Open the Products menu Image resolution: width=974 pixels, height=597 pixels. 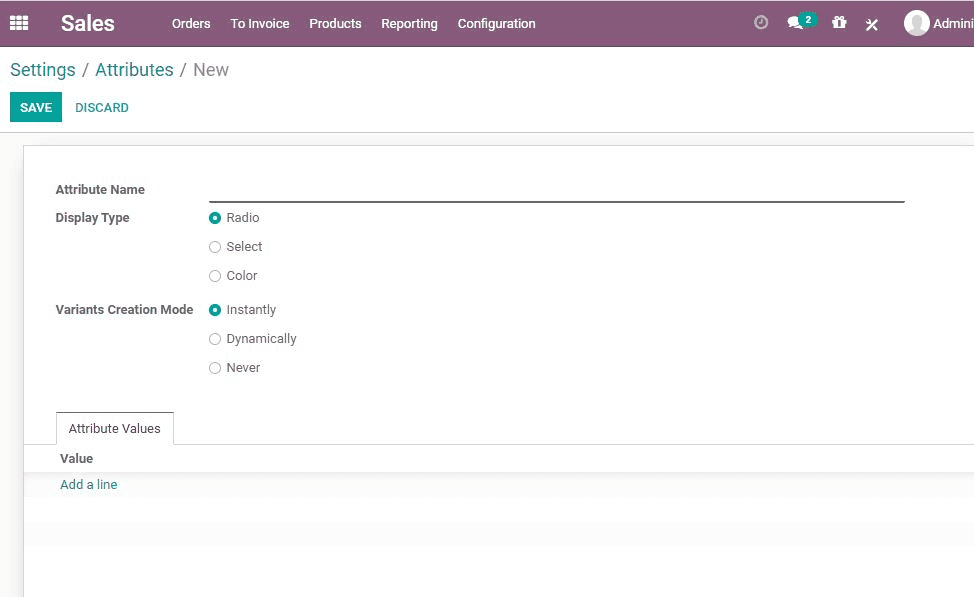coord(335,24)
